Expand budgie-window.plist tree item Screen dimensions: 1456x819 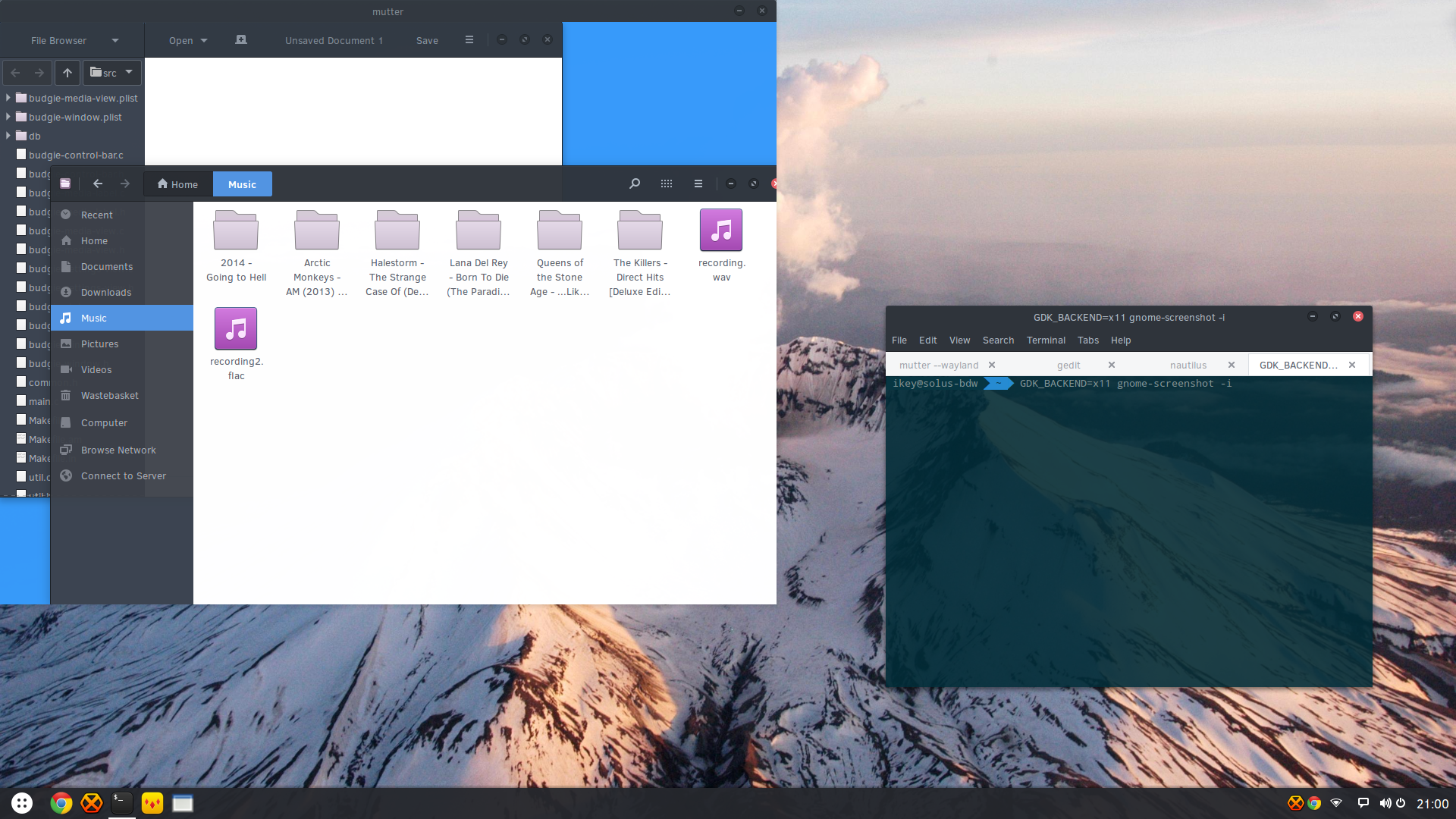(8, 117)
